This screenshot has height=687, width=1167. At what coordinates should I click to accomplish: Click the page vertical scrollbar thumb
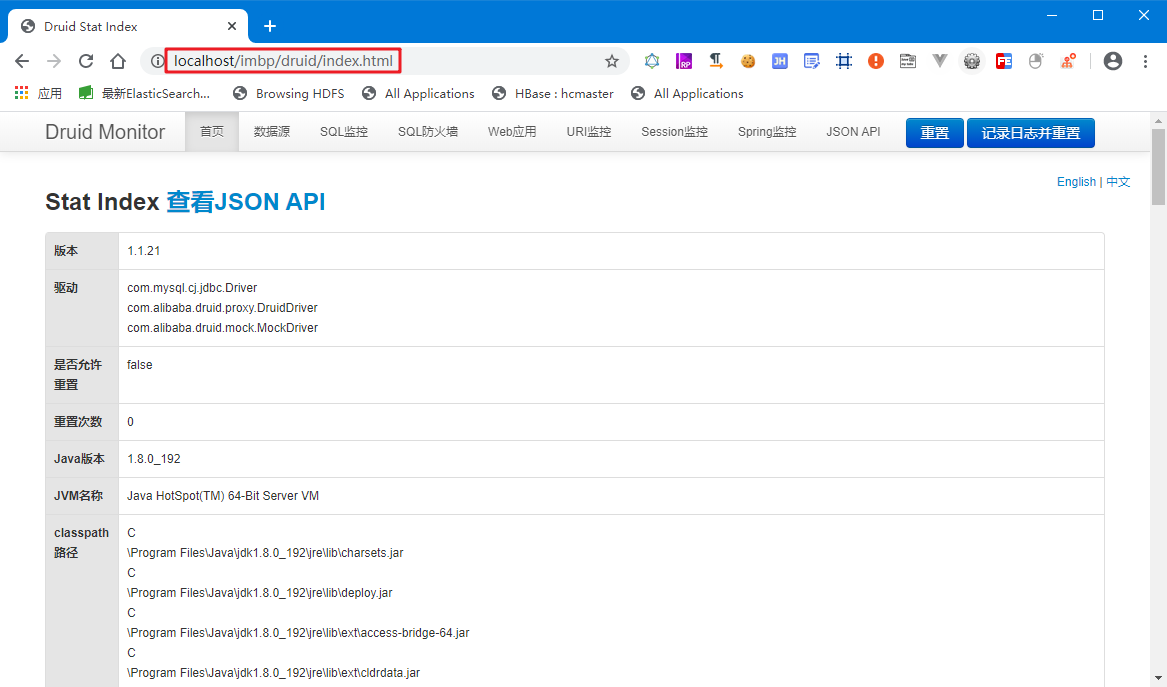click(x=1158, y=167)
